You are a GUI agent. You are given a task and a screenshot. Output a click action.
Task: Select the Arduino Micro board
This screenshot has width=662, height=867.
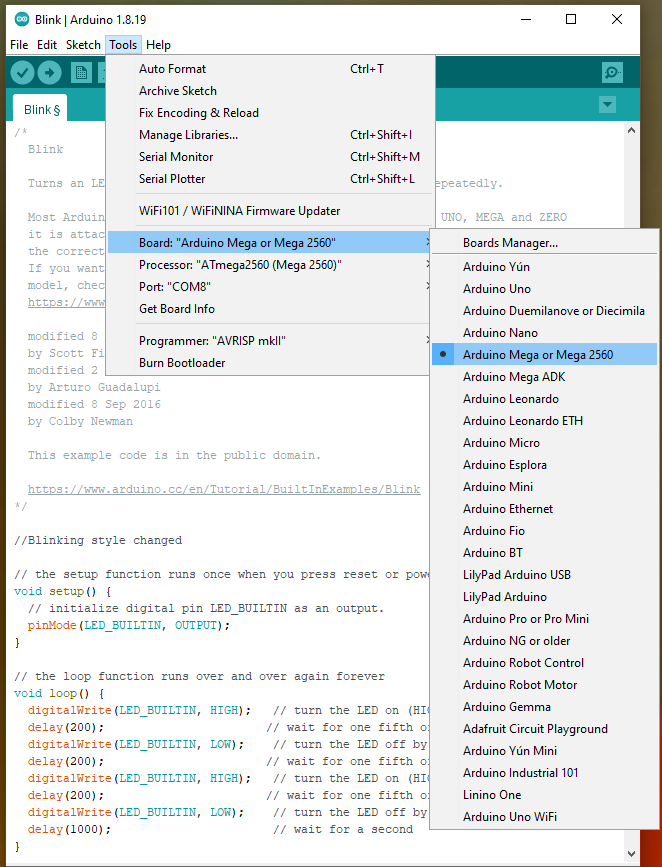click(544, 443)
